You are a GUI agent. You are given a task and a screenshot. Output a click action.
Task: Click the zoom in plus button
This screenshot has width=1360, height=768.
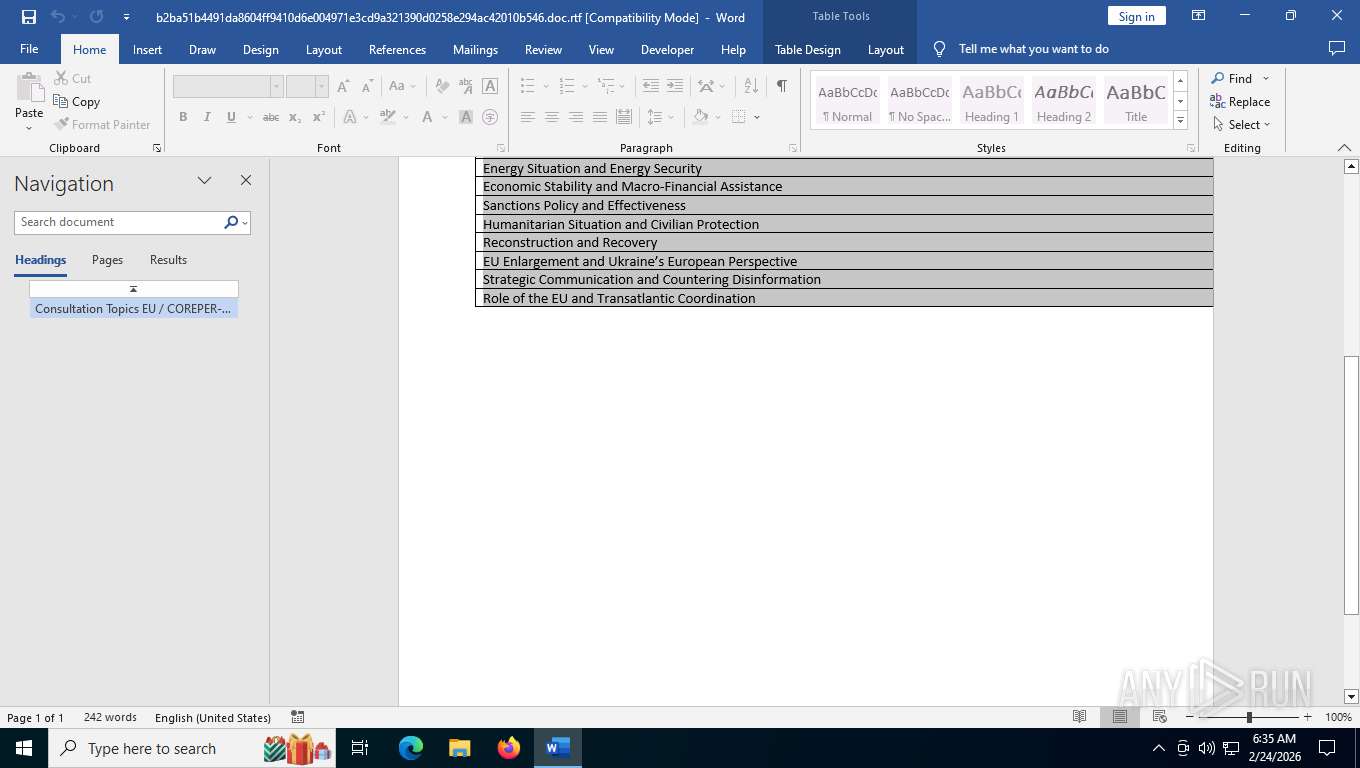pyautogui.click(x=1307, y=717)
